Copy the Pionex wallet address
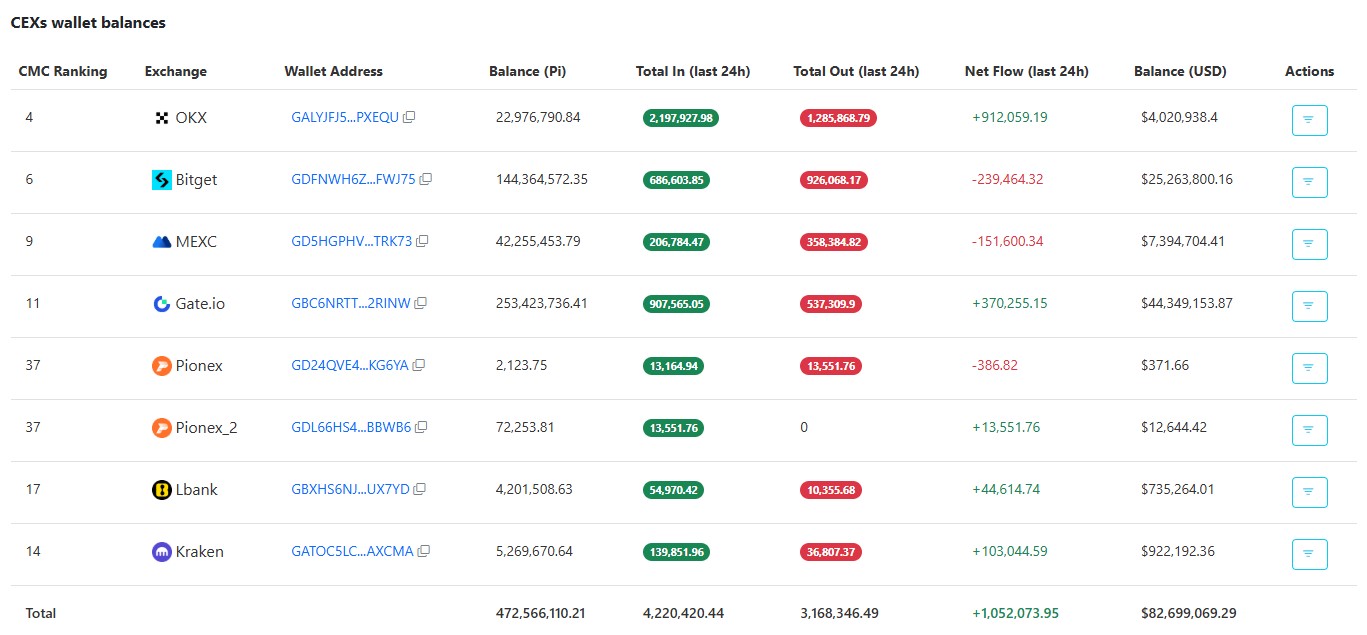This screenshot has width=1367, height=635. [x=418, y=366]
